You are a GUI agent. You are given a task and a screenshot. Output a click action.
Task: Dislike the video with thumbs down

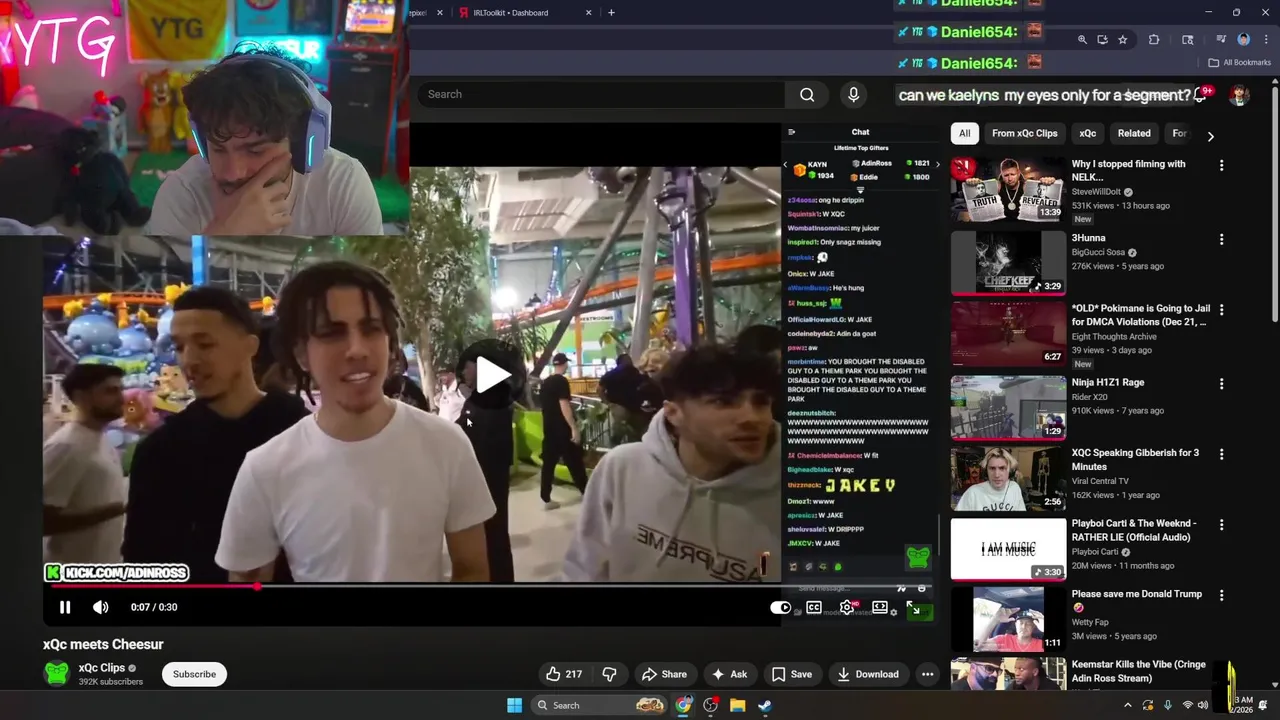pyautogui.click(x=609, y=674)
